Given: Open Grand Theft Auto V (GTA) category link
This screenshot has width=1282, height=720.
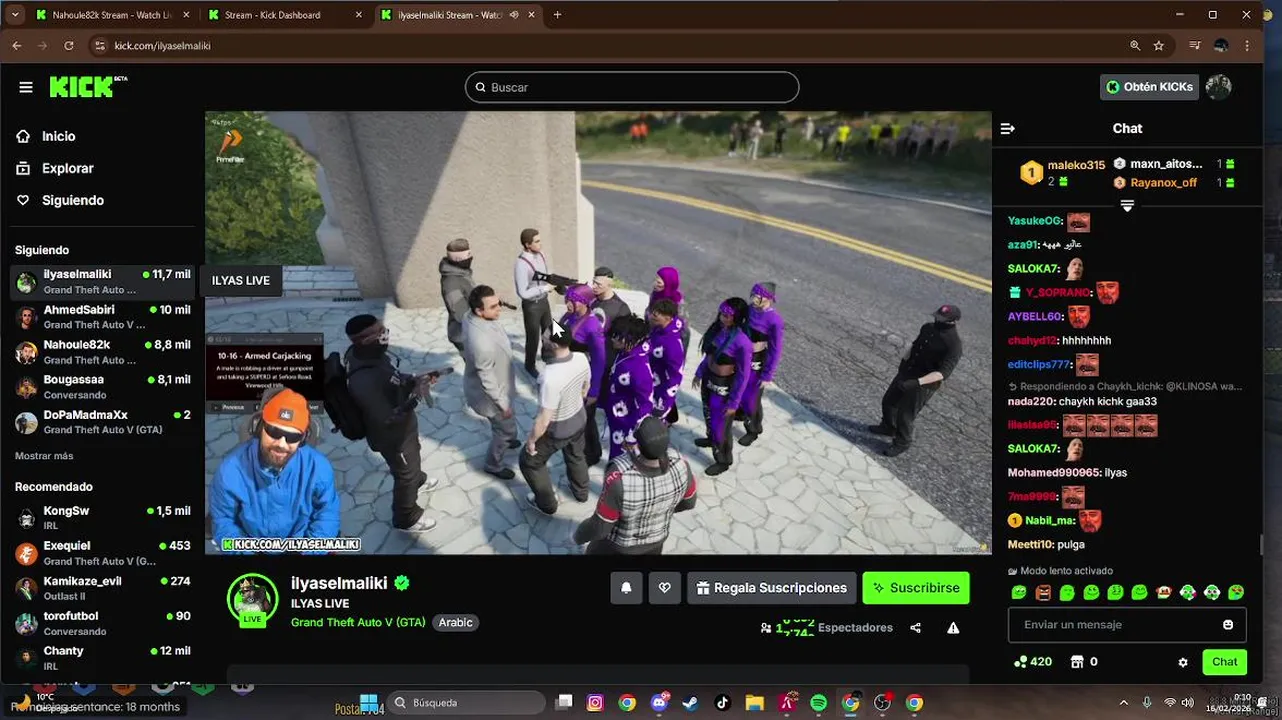Looking at the screenshot, I should click(x=358, y=622).
